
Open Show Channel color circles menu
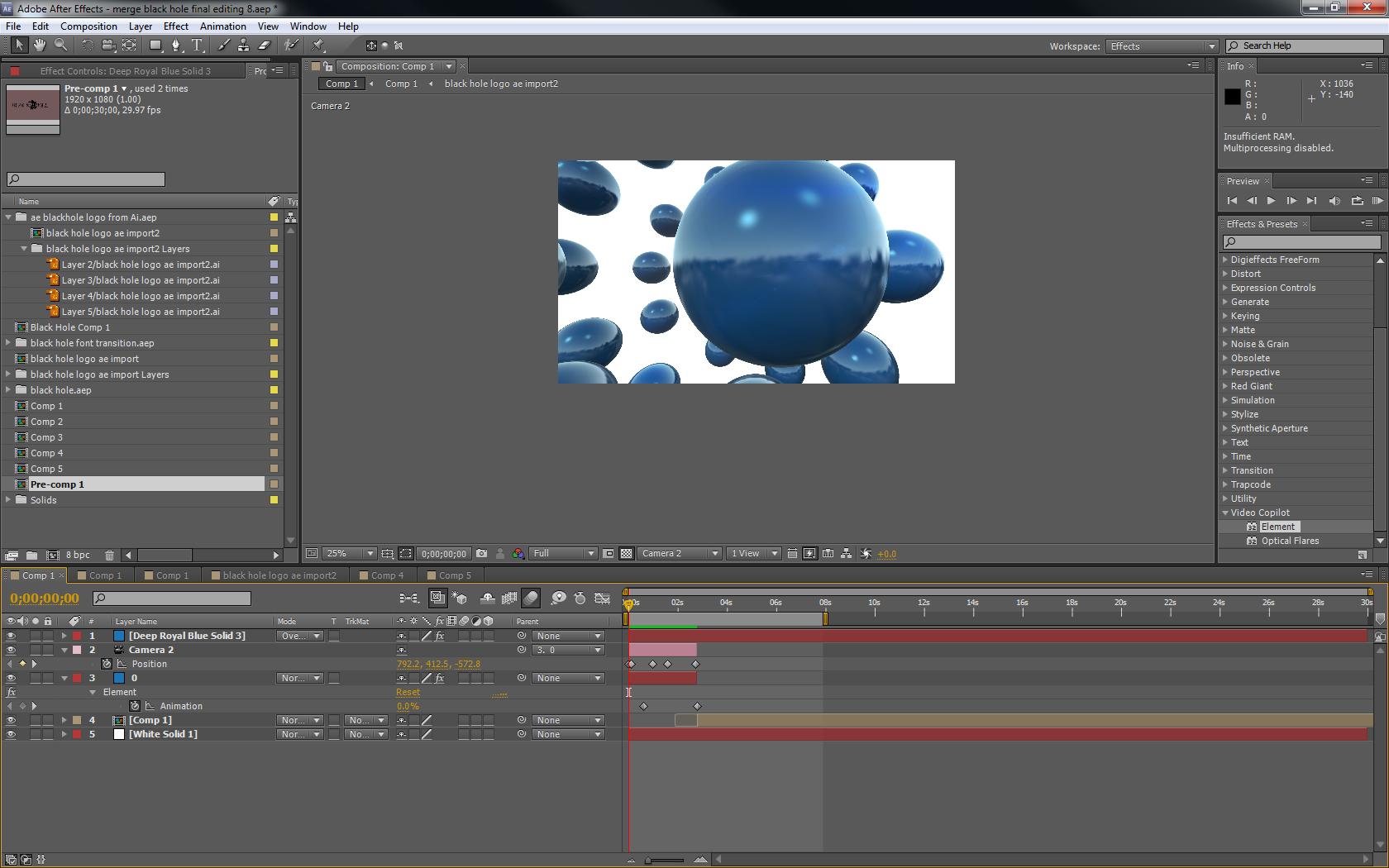[x=518, y=554]
